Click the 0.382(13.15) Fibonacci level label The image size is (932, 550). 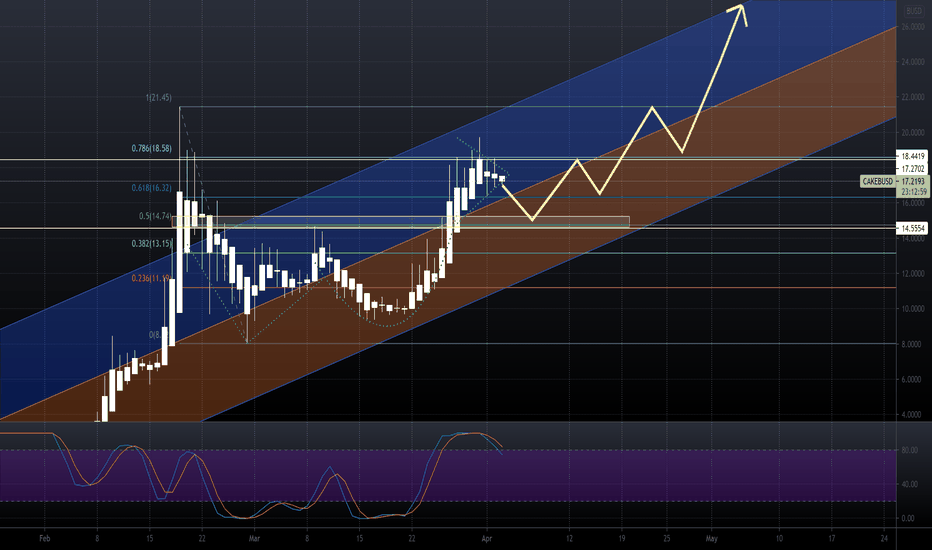152,244
